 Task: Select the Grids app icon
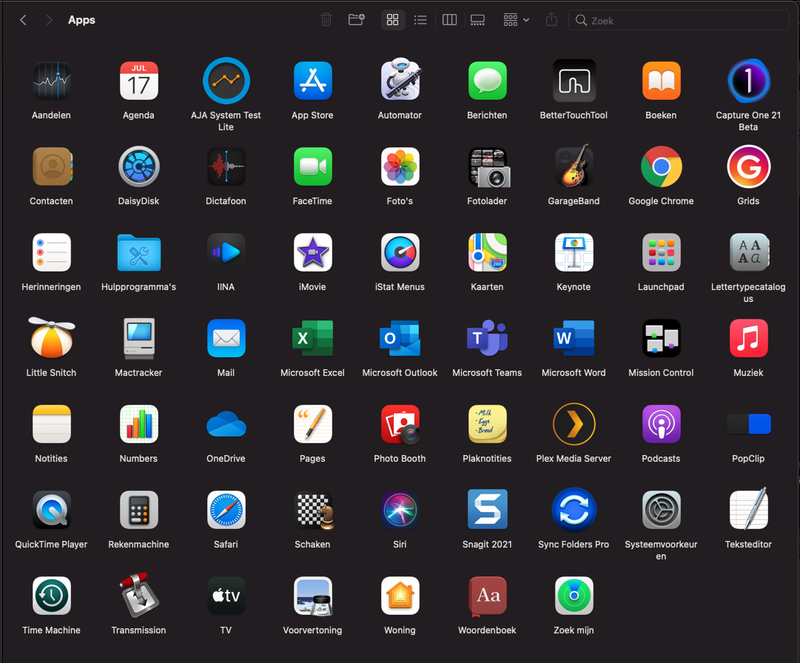click(x=748, y=167)
